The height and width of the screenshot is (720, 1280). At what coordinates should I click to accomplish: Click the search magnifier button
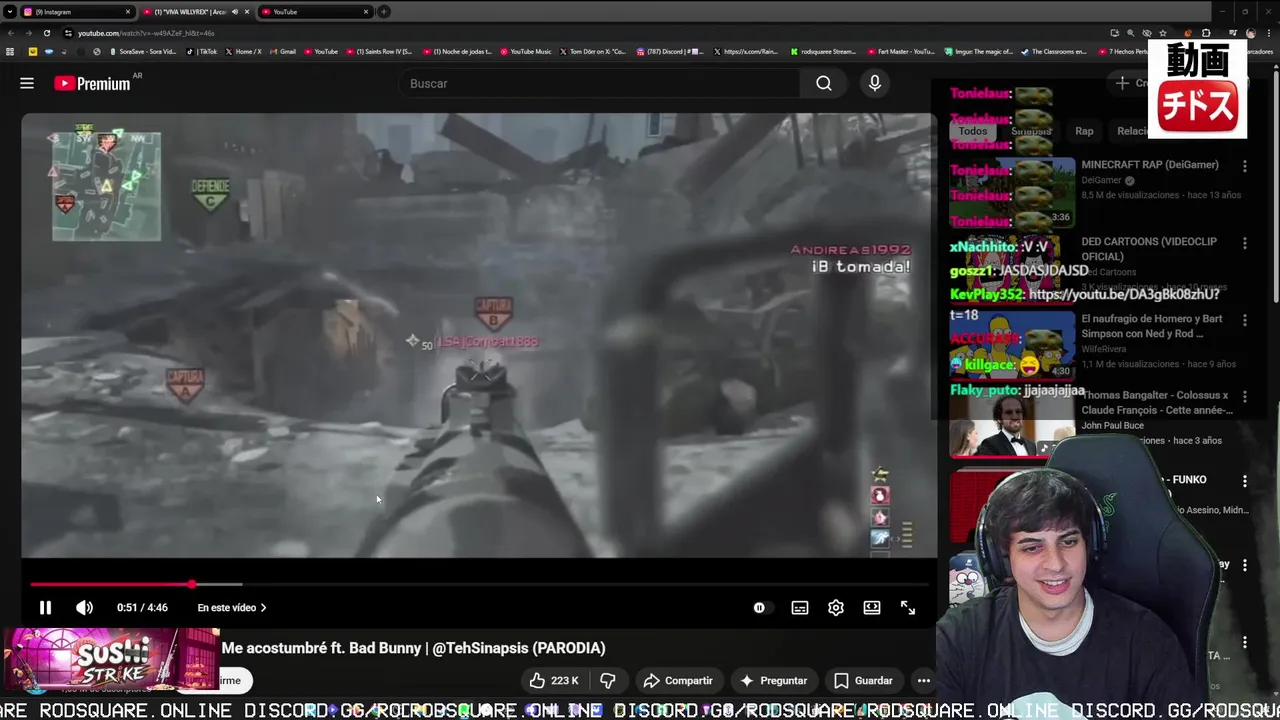pos(824,84)
